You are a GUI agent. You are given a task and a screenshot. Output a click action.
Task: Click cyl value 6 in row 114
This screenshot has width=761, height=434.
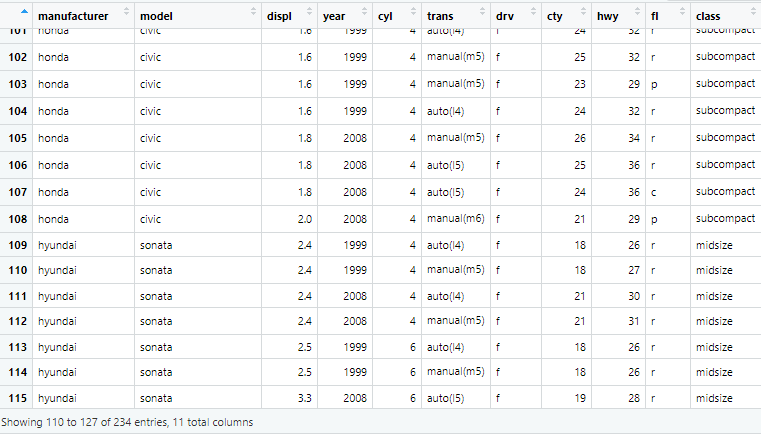[413, 372]
